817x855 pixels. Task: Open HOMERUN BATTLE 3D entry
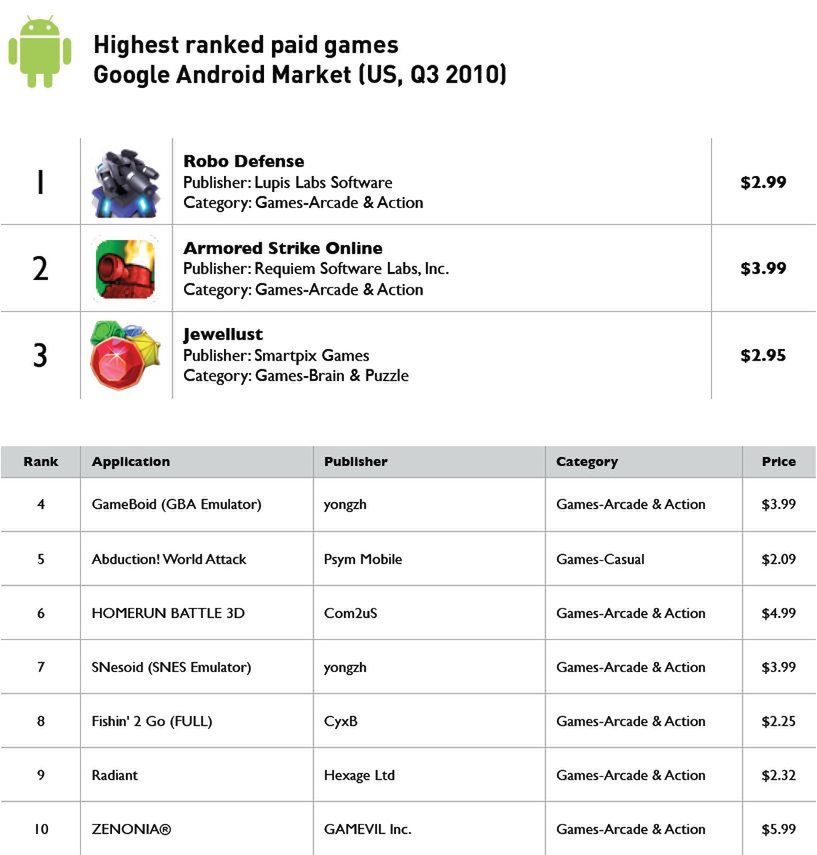pos(168,613)
